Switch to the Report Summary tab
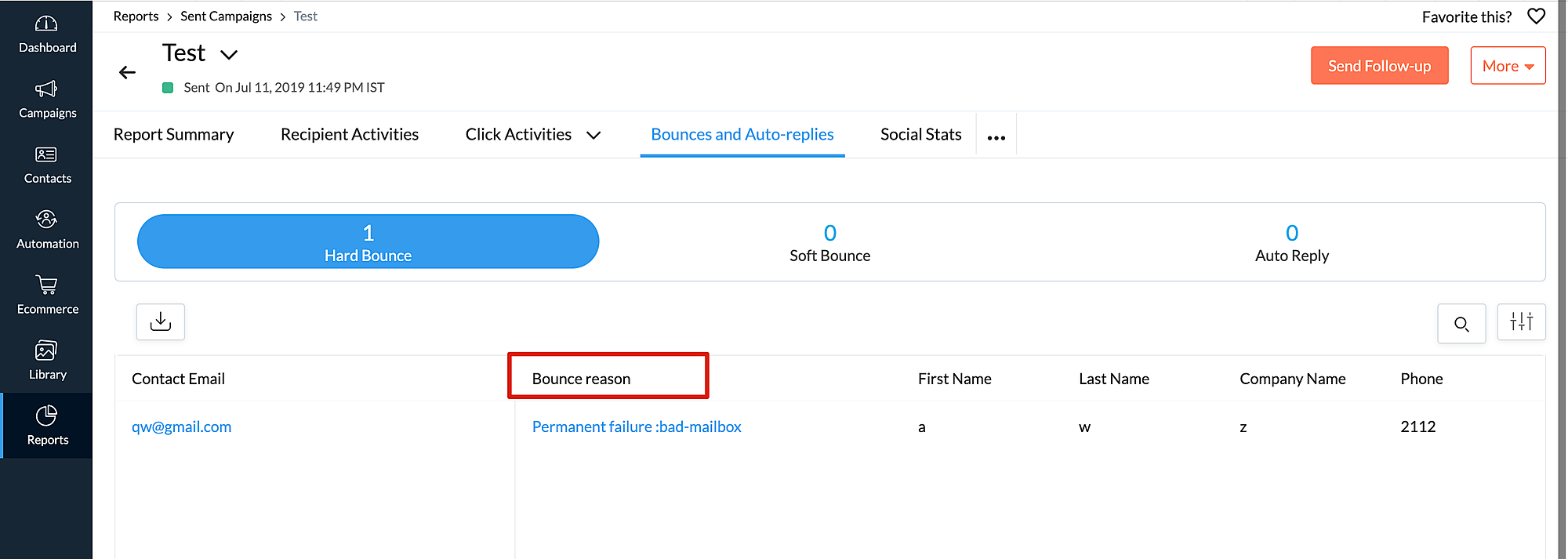The image size is (1568, 559). tap(173, 135)
